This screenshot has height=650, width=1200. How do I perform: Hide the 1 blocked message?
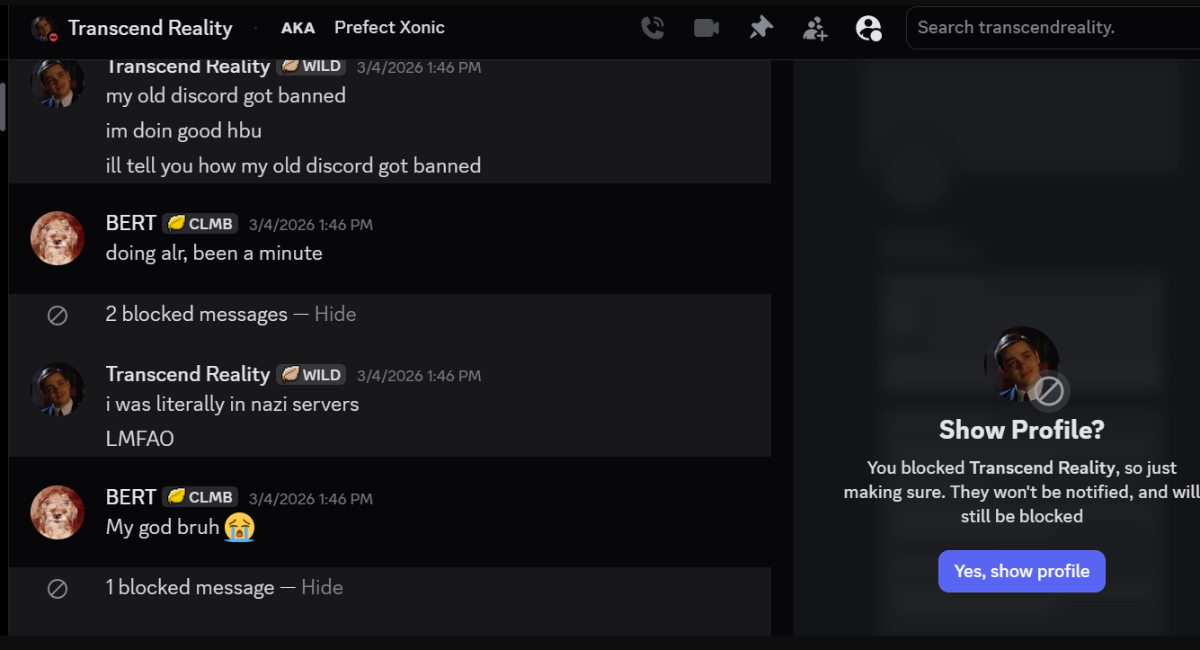pos(322,587)
